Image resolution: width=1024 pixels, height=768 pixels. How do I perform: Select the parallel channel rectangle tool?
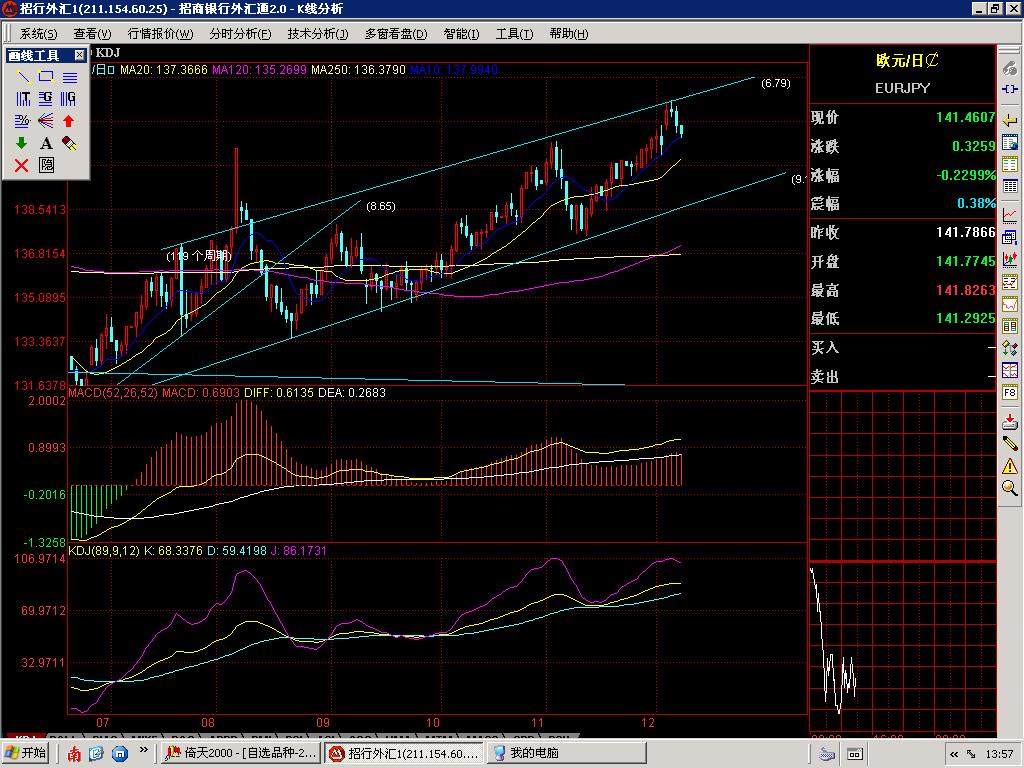tap(46, 77)
